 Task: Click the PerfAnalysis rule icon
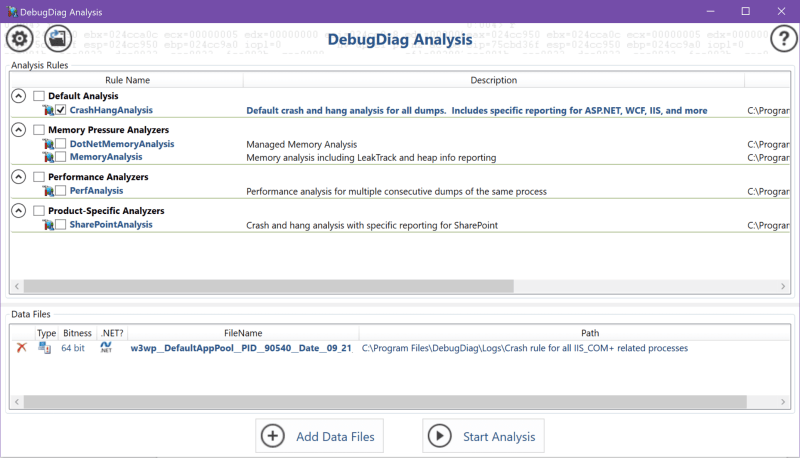pos(48,191)
